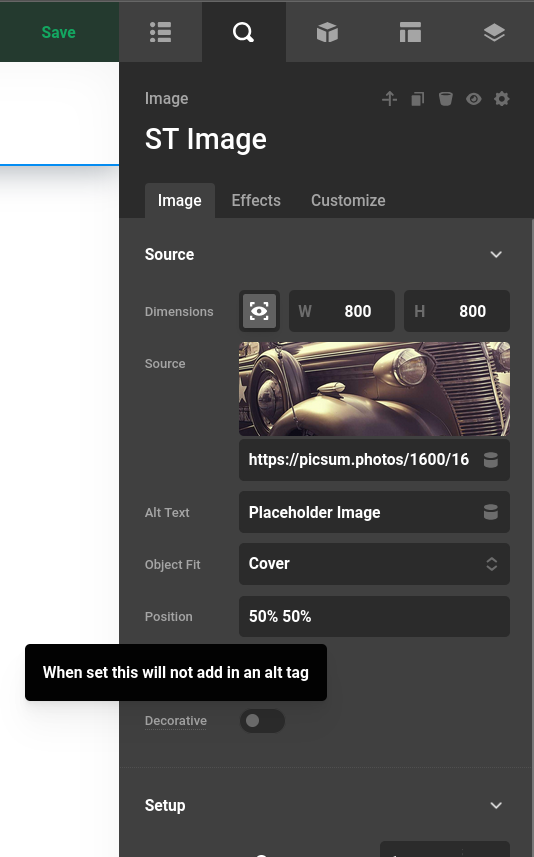This screenshot has height=857, width=534.
Task: Collapse the Setup section chevron
Action: point(496,805)
